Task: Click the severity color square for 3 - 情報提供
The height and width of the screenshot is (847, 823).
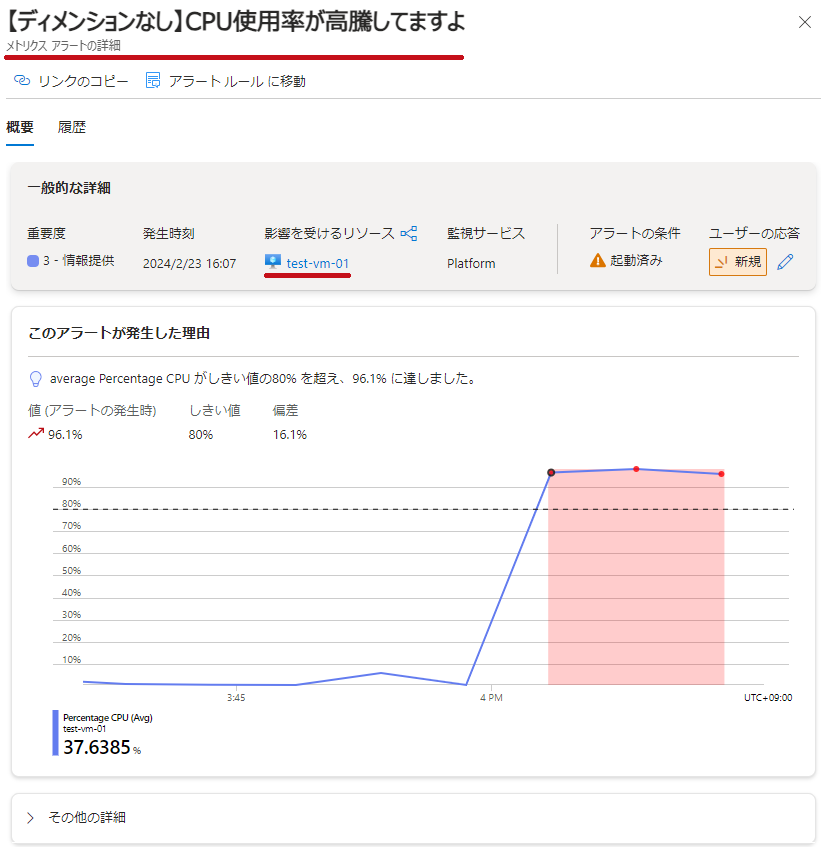Action: point(33,261)
